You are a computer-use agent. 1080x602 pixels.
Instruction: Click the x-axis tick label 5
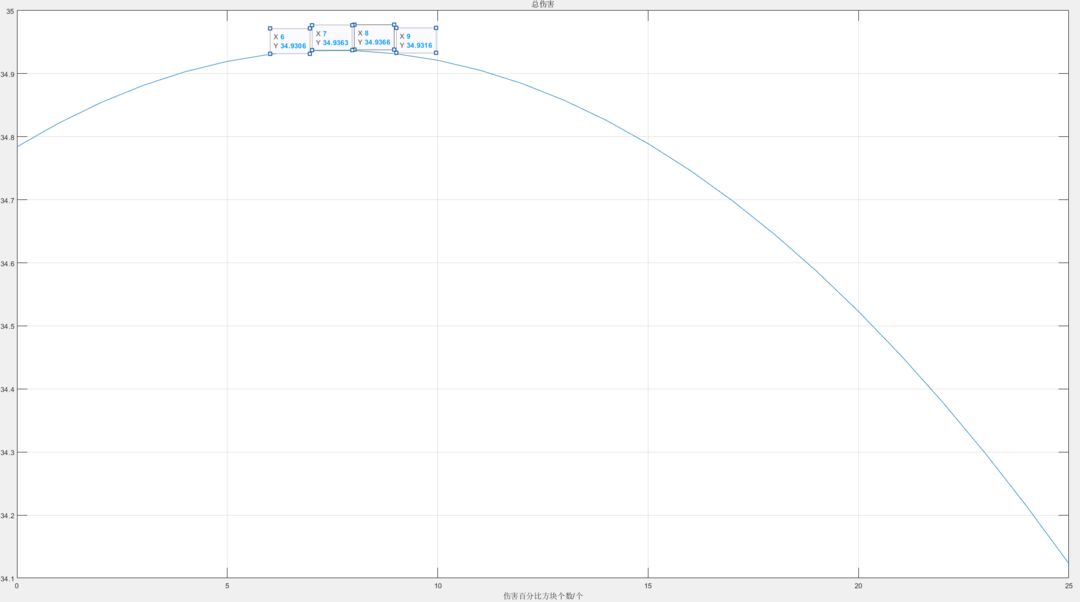pyautogui.click(x=227, y=586)
